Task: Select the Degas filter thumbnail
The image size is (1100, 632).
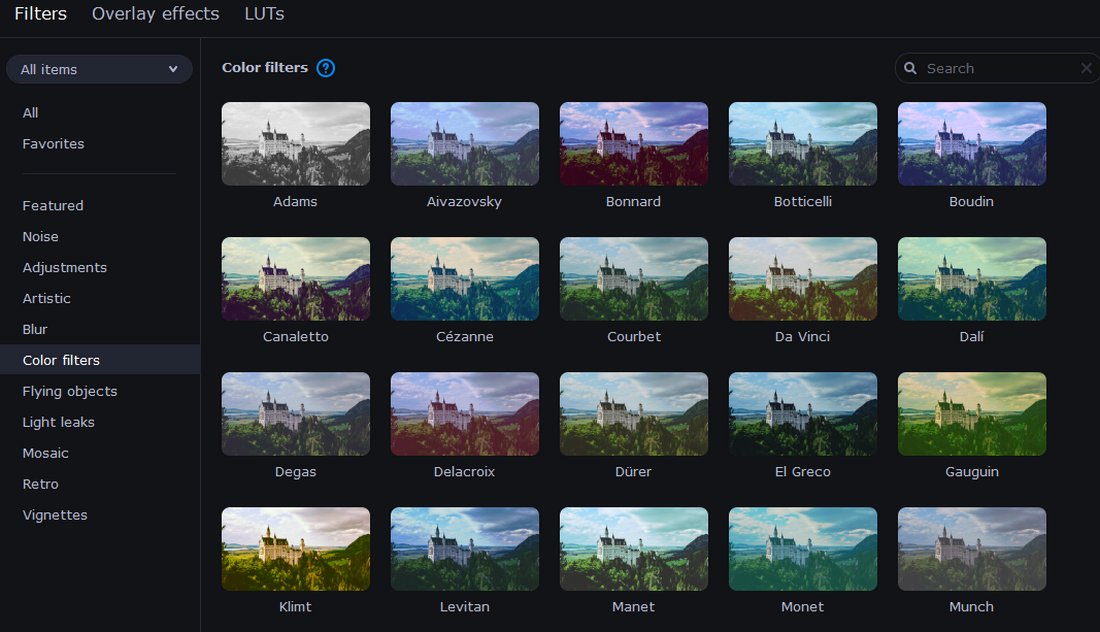Action: [295, 414]
